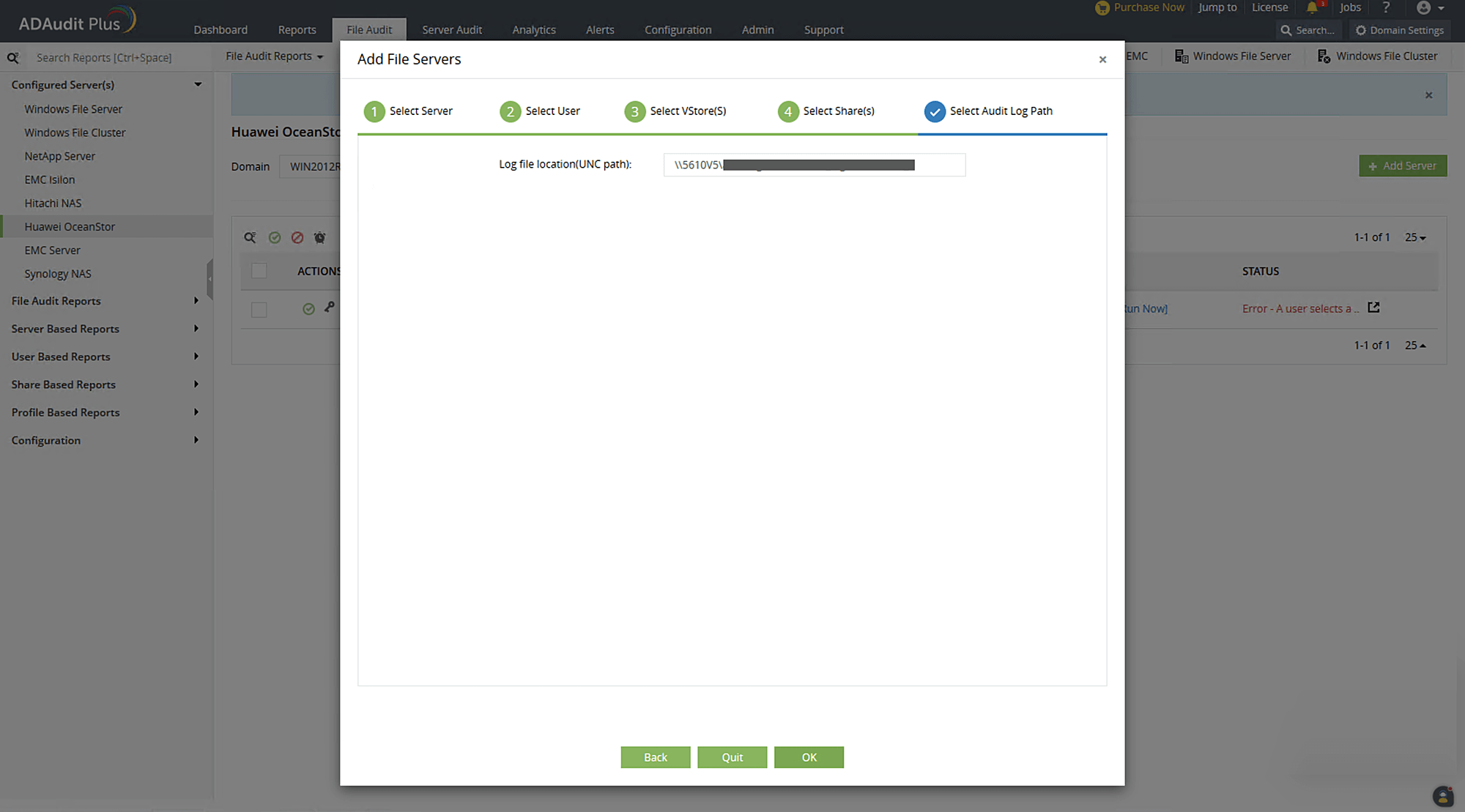Check the first server row checkbox
The height and width of the screenshot is (812, 1465).
(259, 310)
